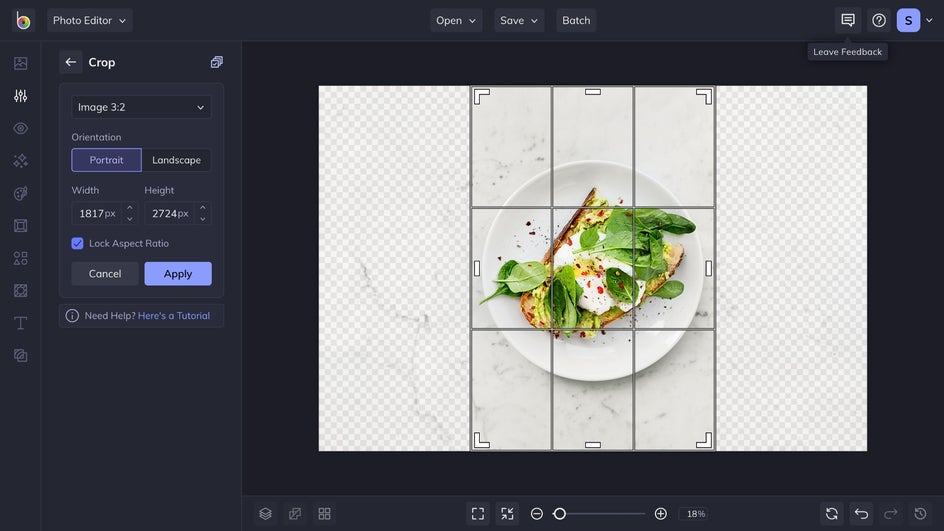Viewport: 944px width, 531px height.
Task: Select Landscape orientation
Action: point(176,160)
